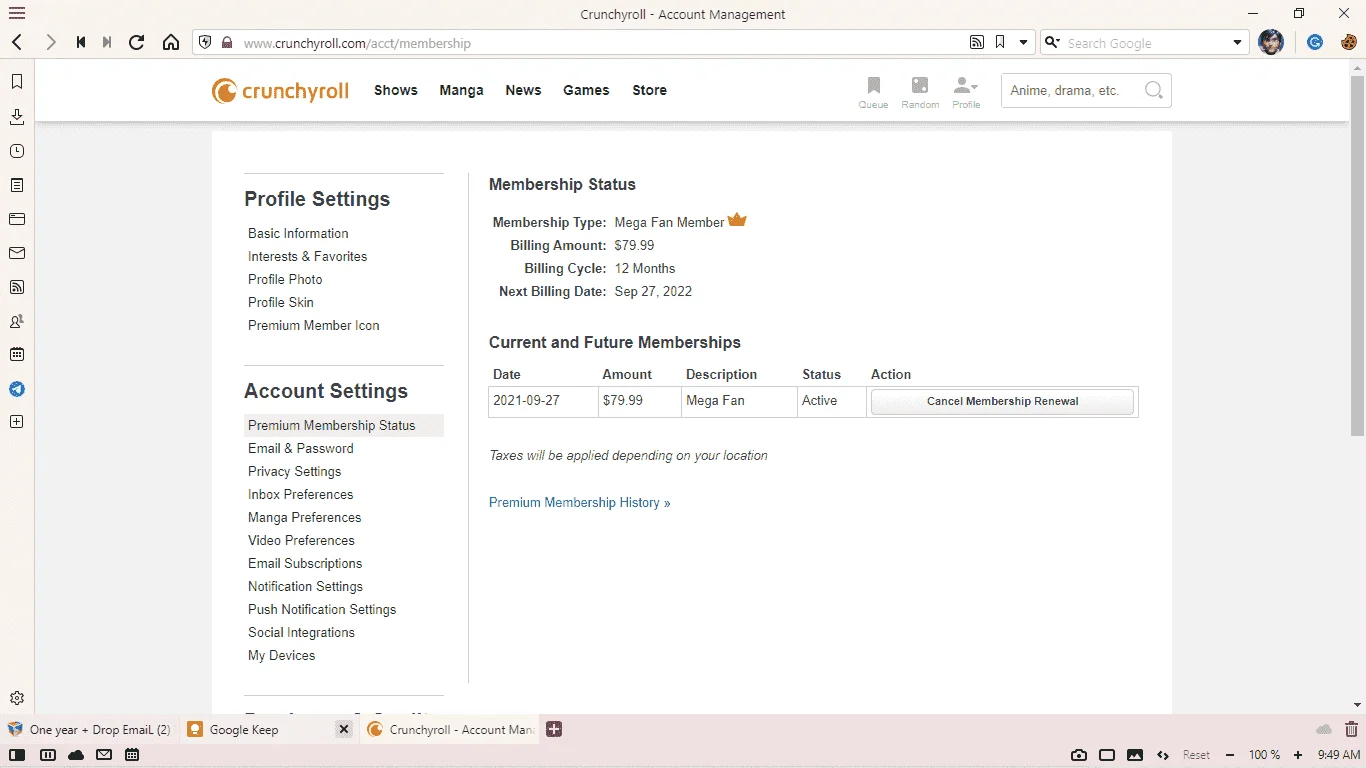Screen dimensions: 1366x768
Task: Toggle the image loading icon in the status bar
Action: [x=1135, y=755]
